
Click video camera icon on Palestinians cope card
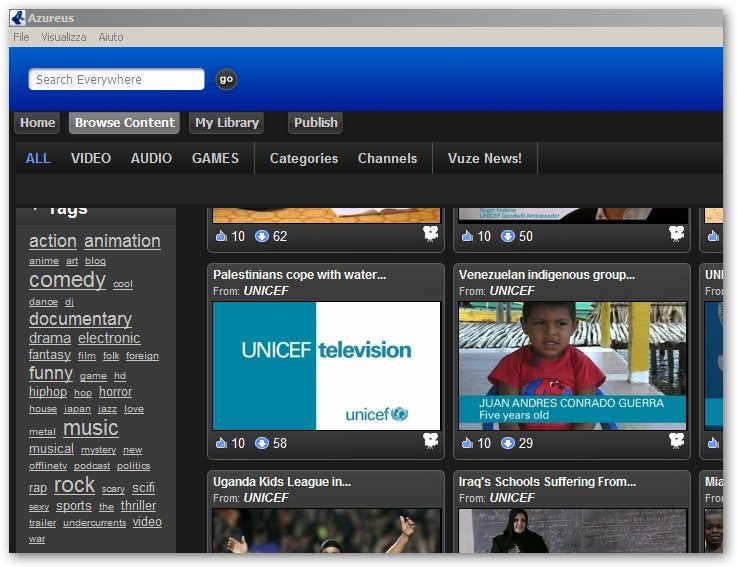[431, 441]
